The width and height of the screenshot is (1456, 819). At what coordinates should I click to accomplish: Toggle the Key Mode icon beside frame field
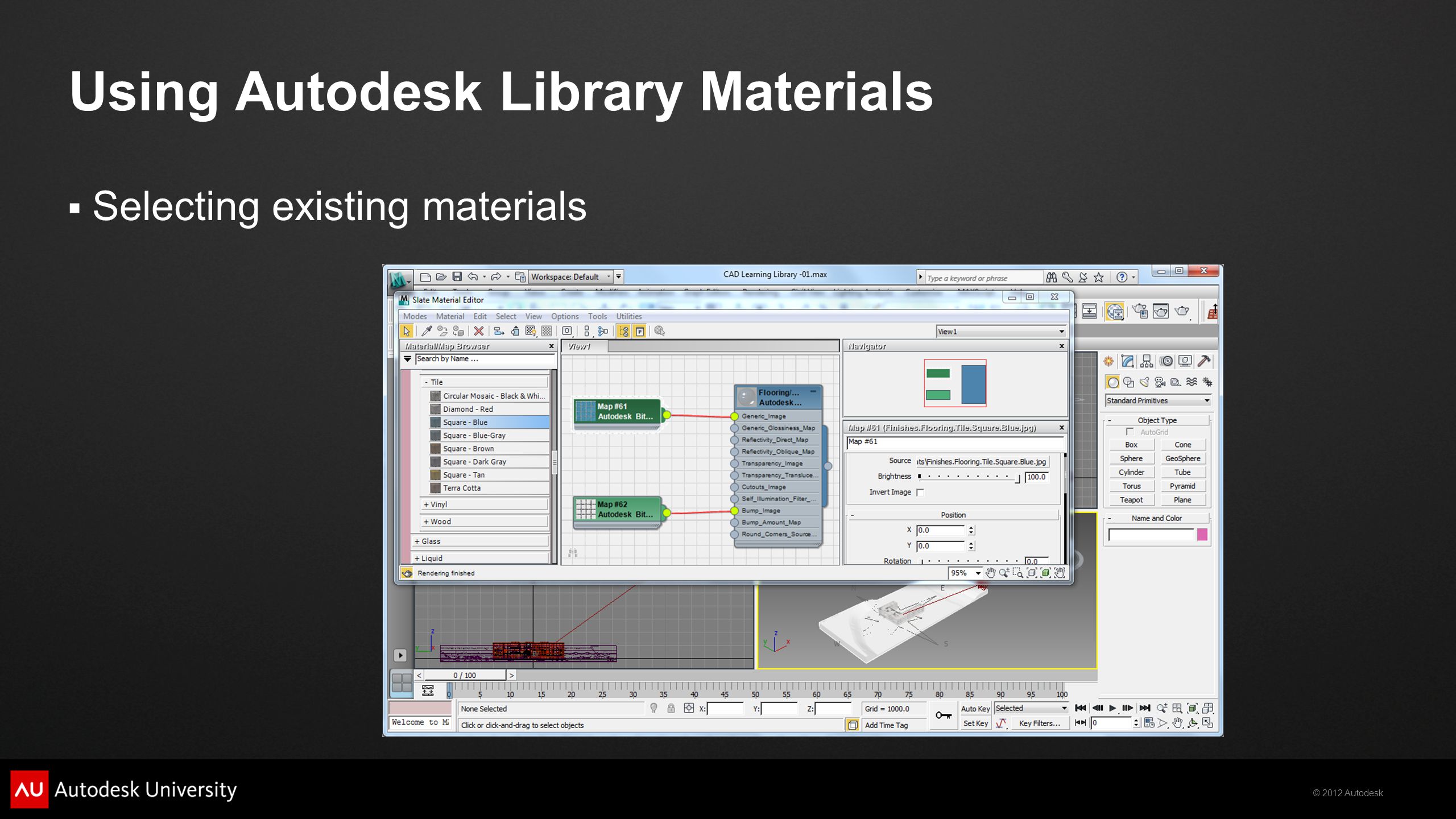1081,723
